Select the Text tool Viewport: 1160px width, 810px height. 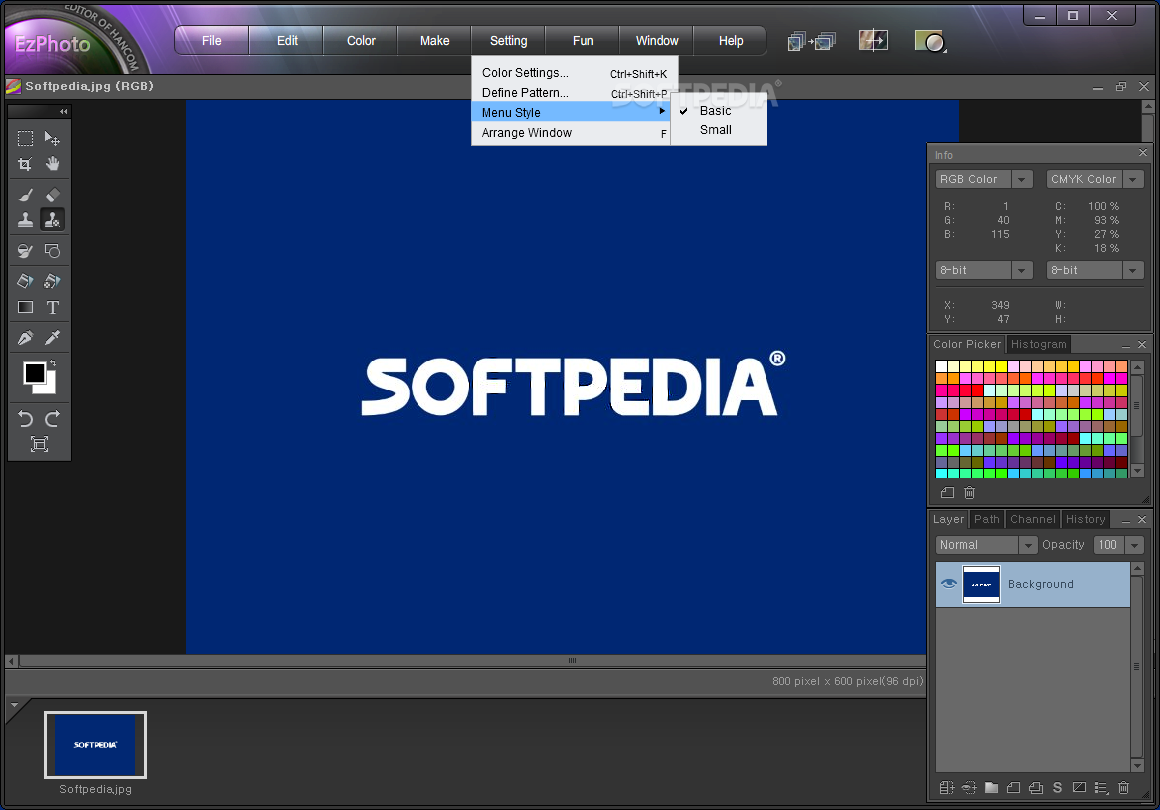coord(53,307)
